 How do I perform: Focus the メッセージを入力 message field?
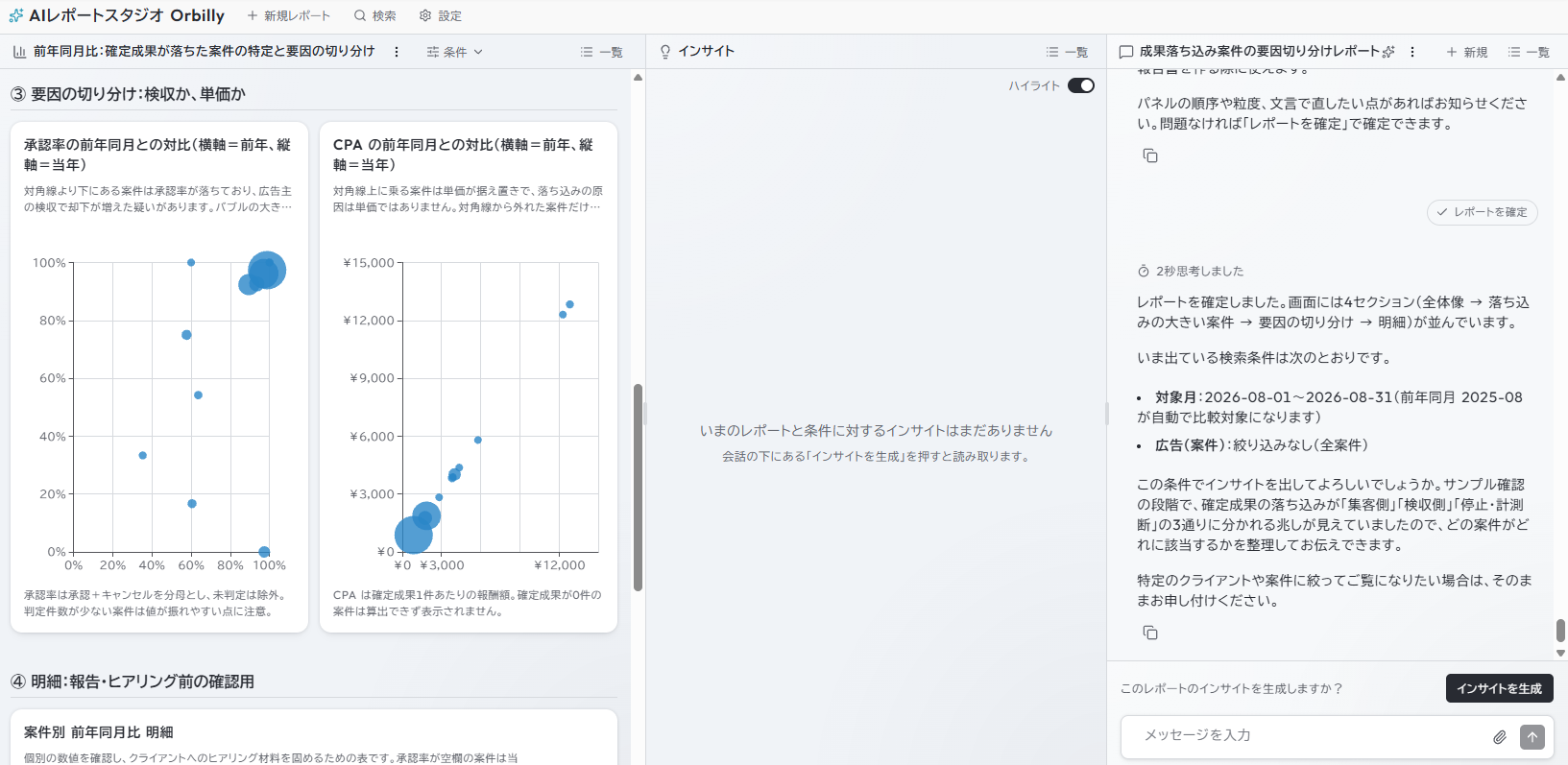(x=1312, y=736)
